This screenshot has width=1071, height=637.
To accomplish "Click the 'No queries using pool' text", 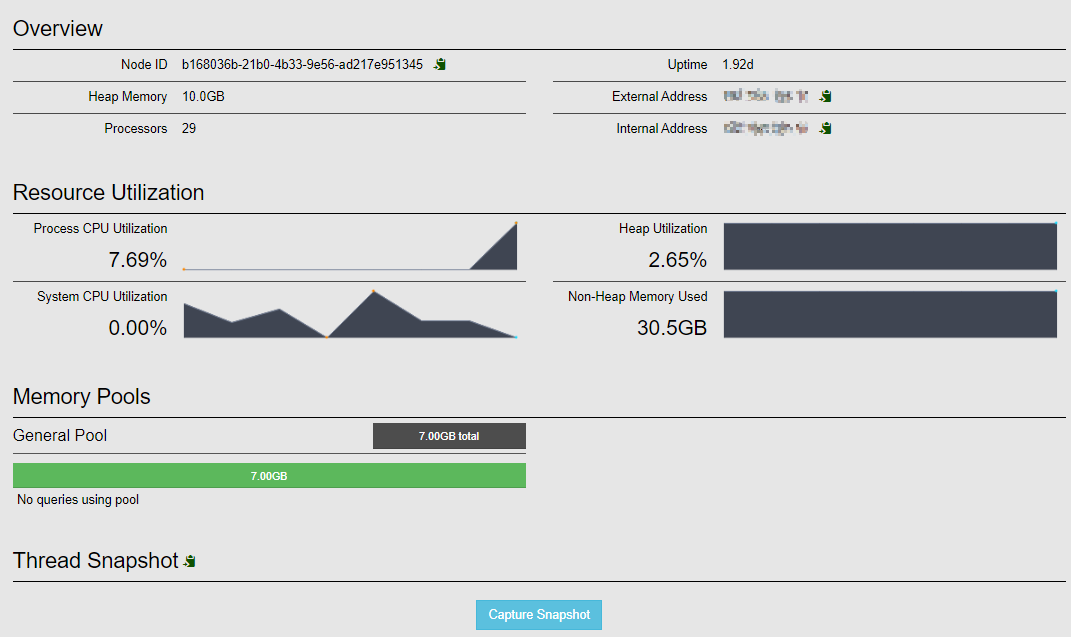I will pos(78,500).
